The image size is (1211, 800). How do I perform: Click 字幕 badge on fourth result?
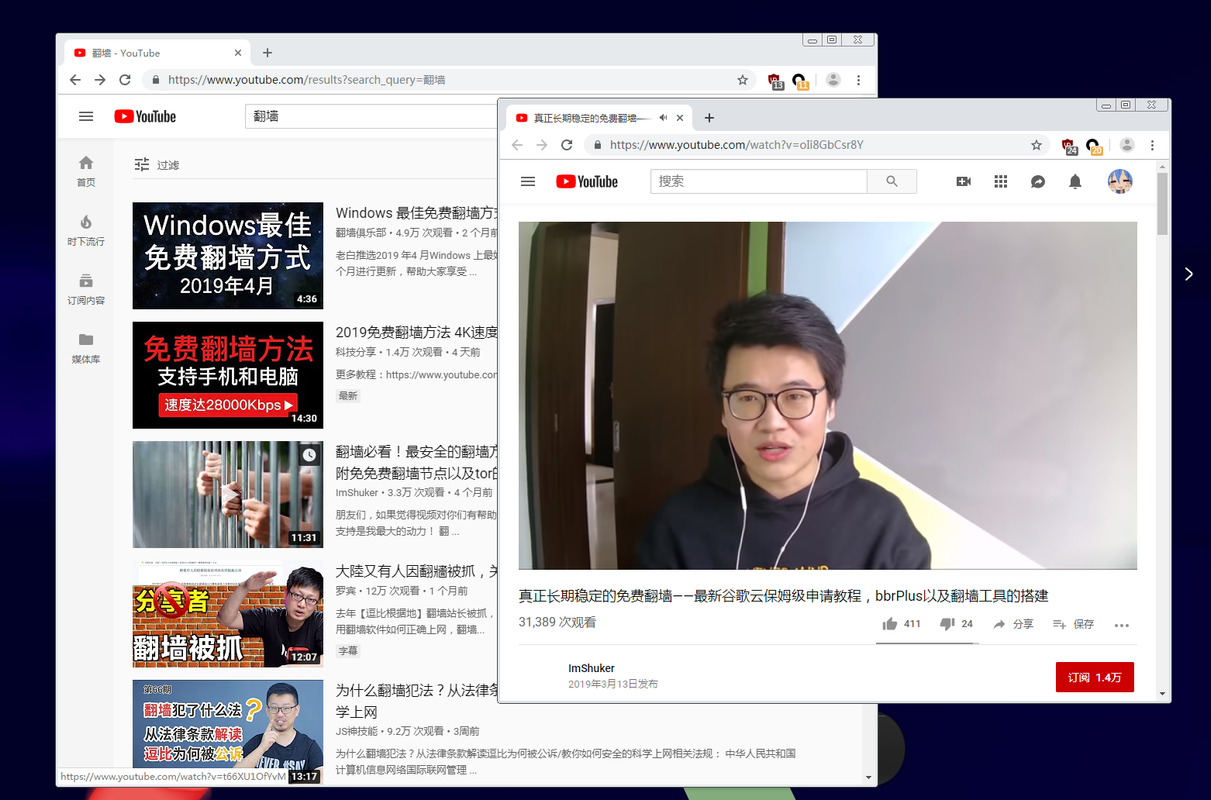tap(348, 651)
